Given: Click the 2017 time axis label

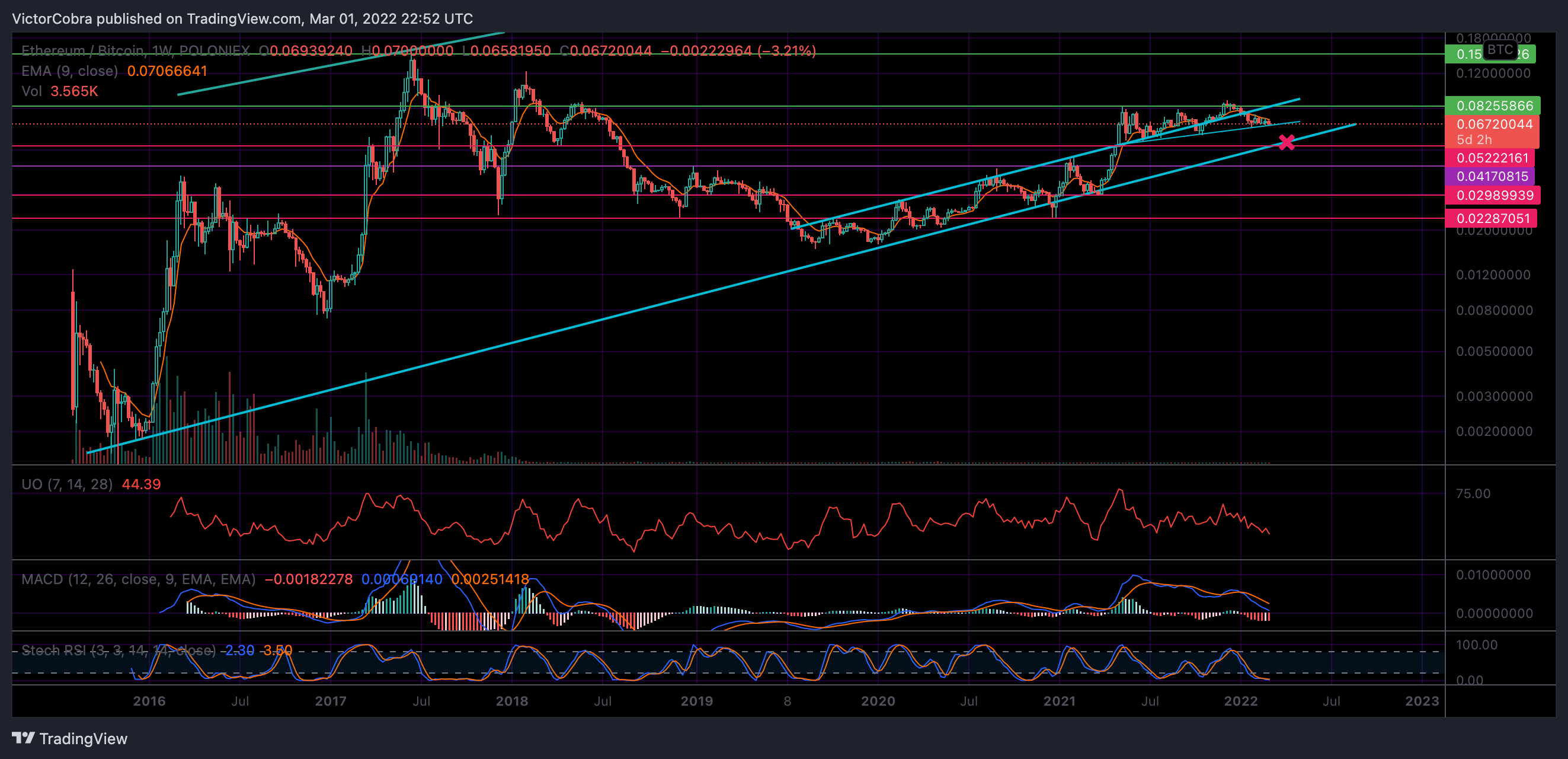Looking at the screenshot, I should [x=331, y=701].
